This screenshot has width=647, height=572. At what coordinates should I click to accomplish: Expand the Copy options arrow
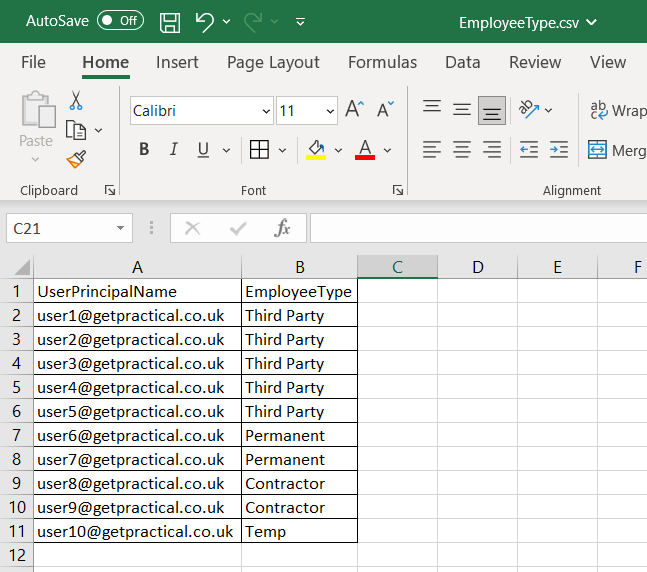pyautogui.click(x=98, y=130)
